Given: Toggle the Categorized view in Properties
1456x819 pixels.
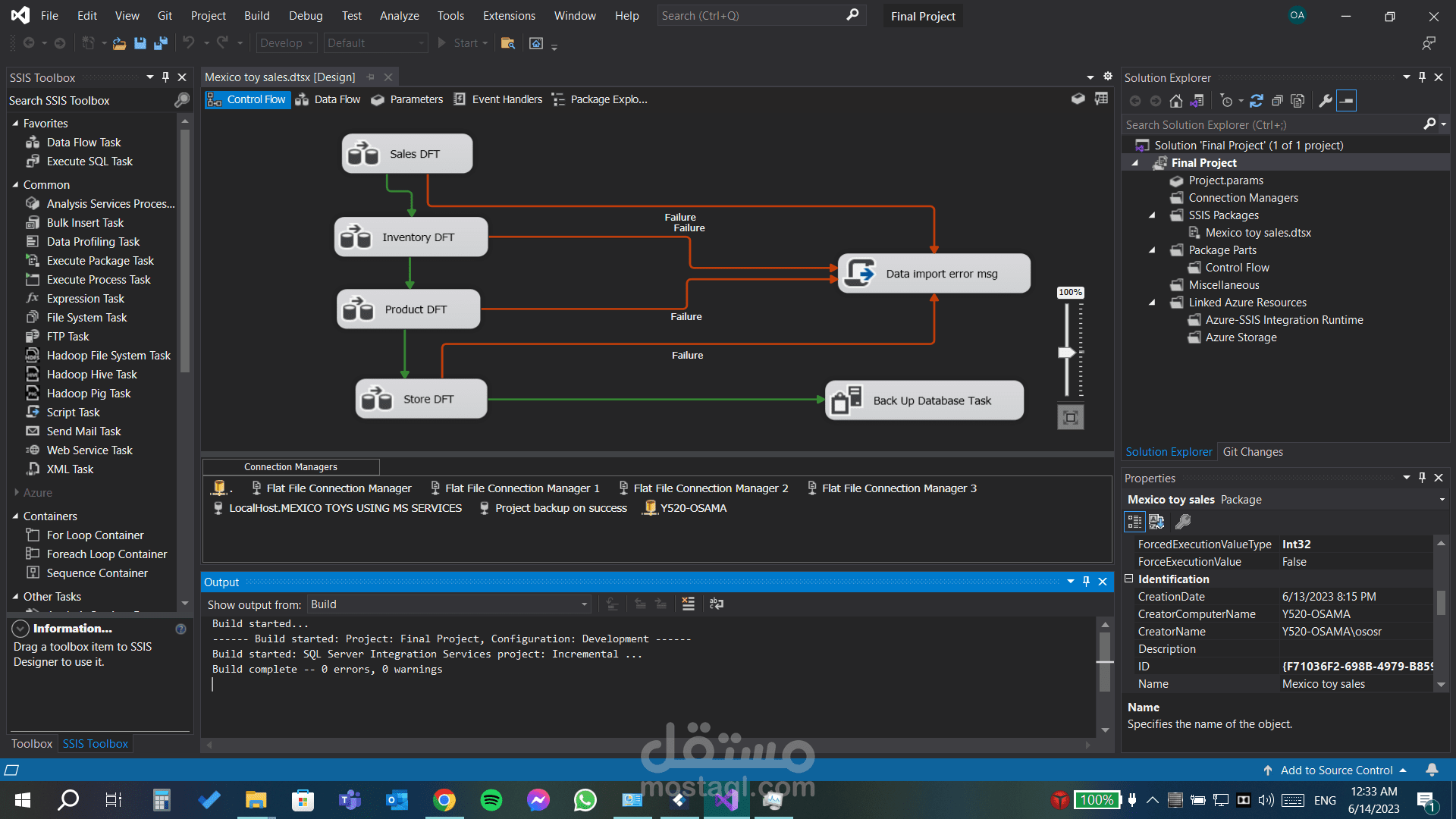Looking at the screenshot, I should (x=1134, y=522).
